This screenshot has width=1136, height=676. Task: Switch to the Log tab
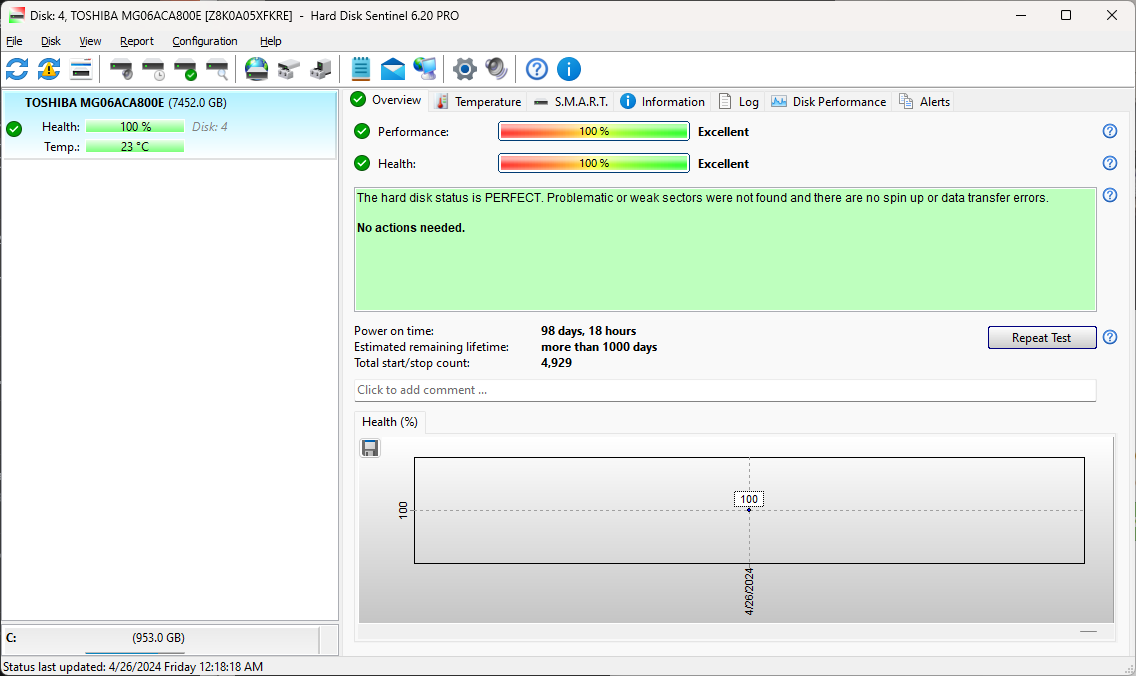pos(738,101)
